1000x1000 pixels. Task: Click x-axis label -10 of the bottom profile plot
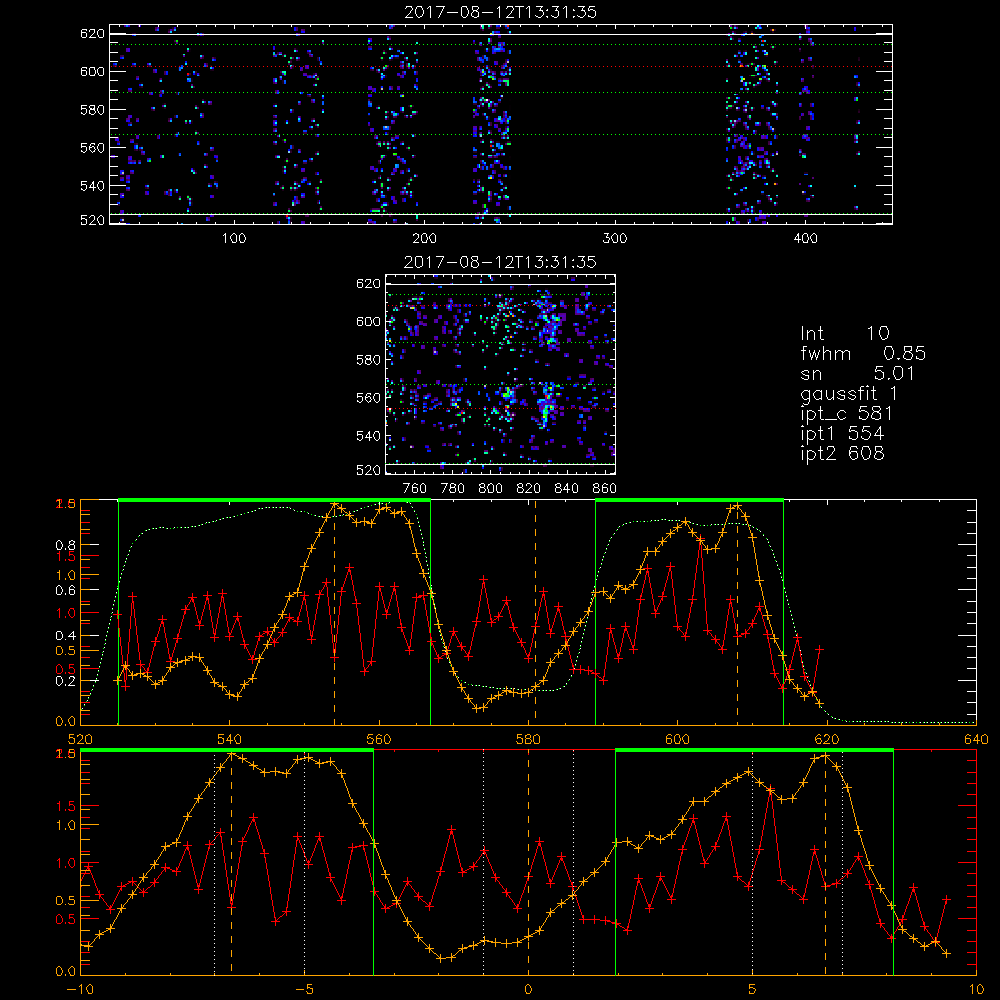coord(80,990)
